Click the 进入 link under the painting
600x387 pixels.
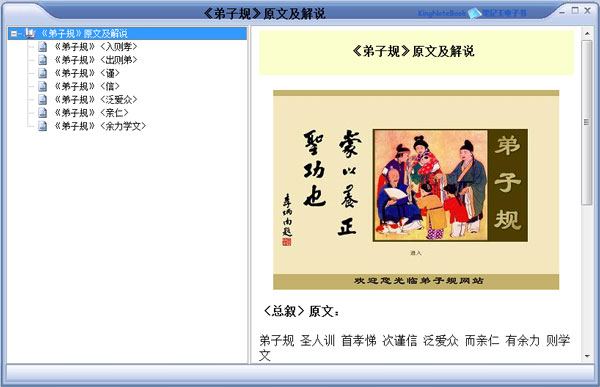[x=416, y=253]
